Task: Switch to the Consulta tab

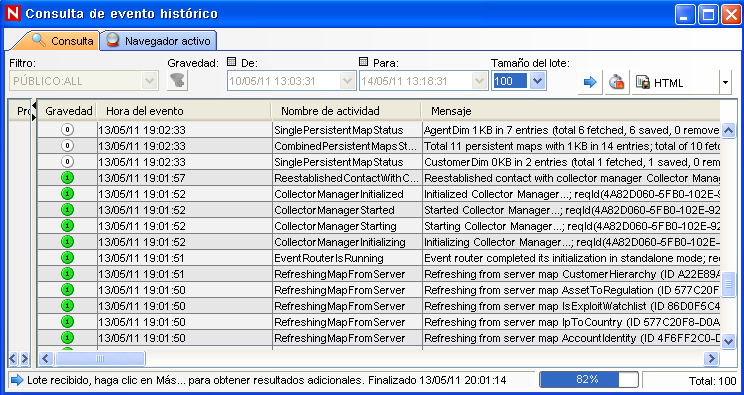Action: [63, 41]
